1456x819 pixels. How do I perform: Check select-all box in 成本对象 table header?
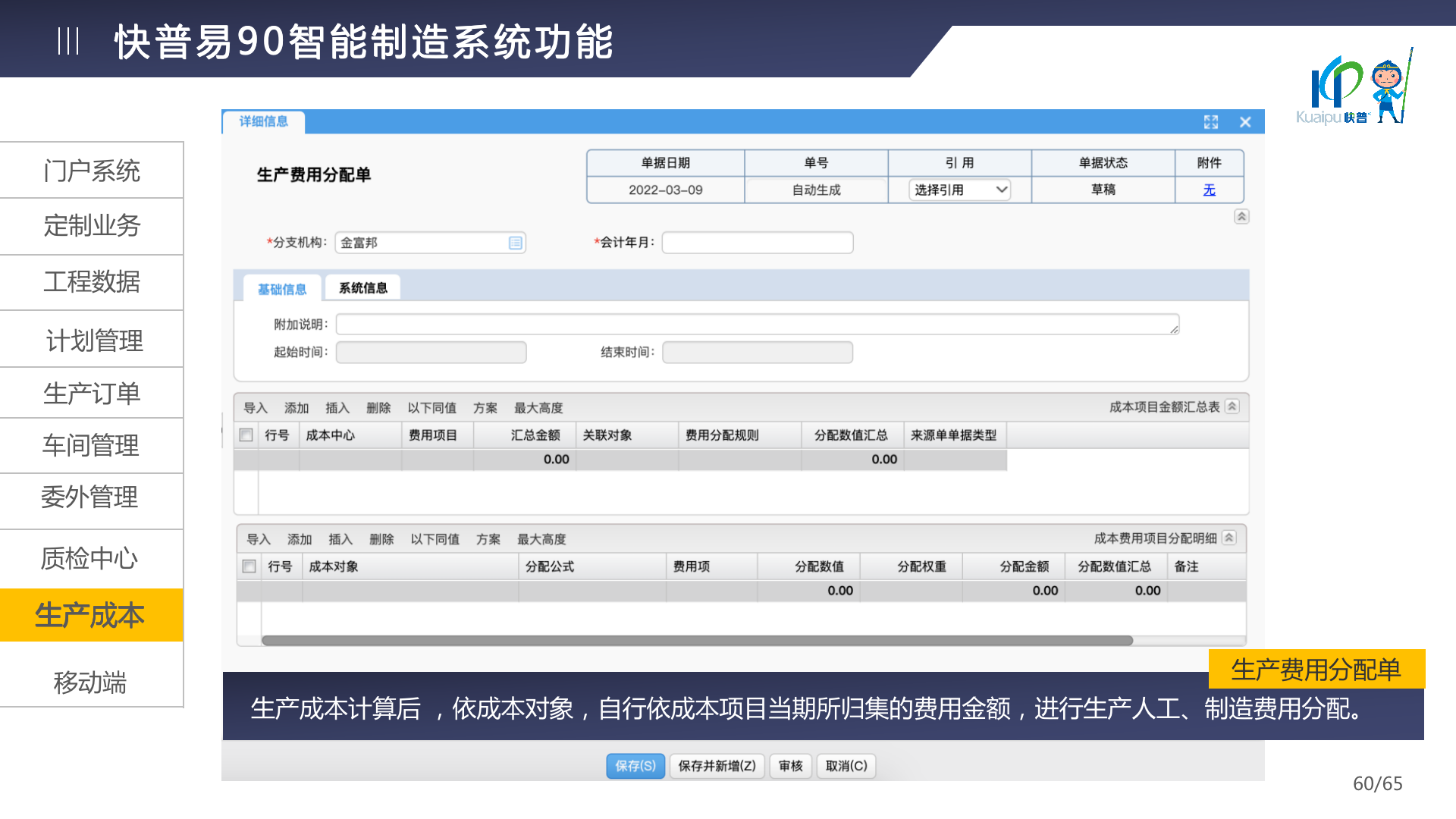[249, 566]
